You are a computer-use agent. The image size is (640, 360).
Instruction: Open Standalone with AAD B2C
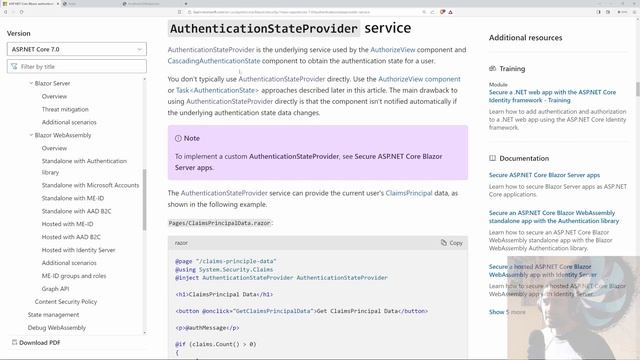(76, 211)
